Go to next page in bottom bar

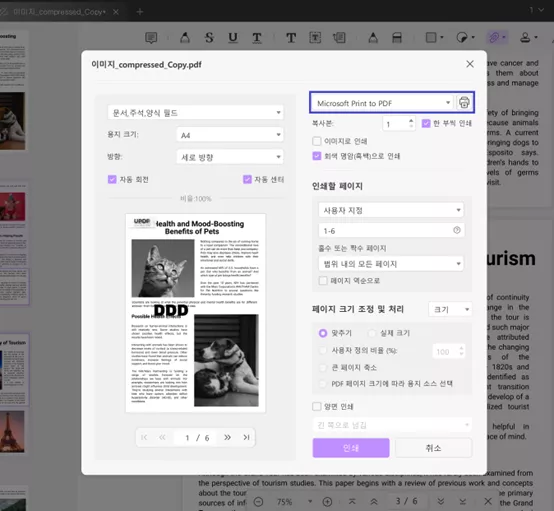pos(441,501)
